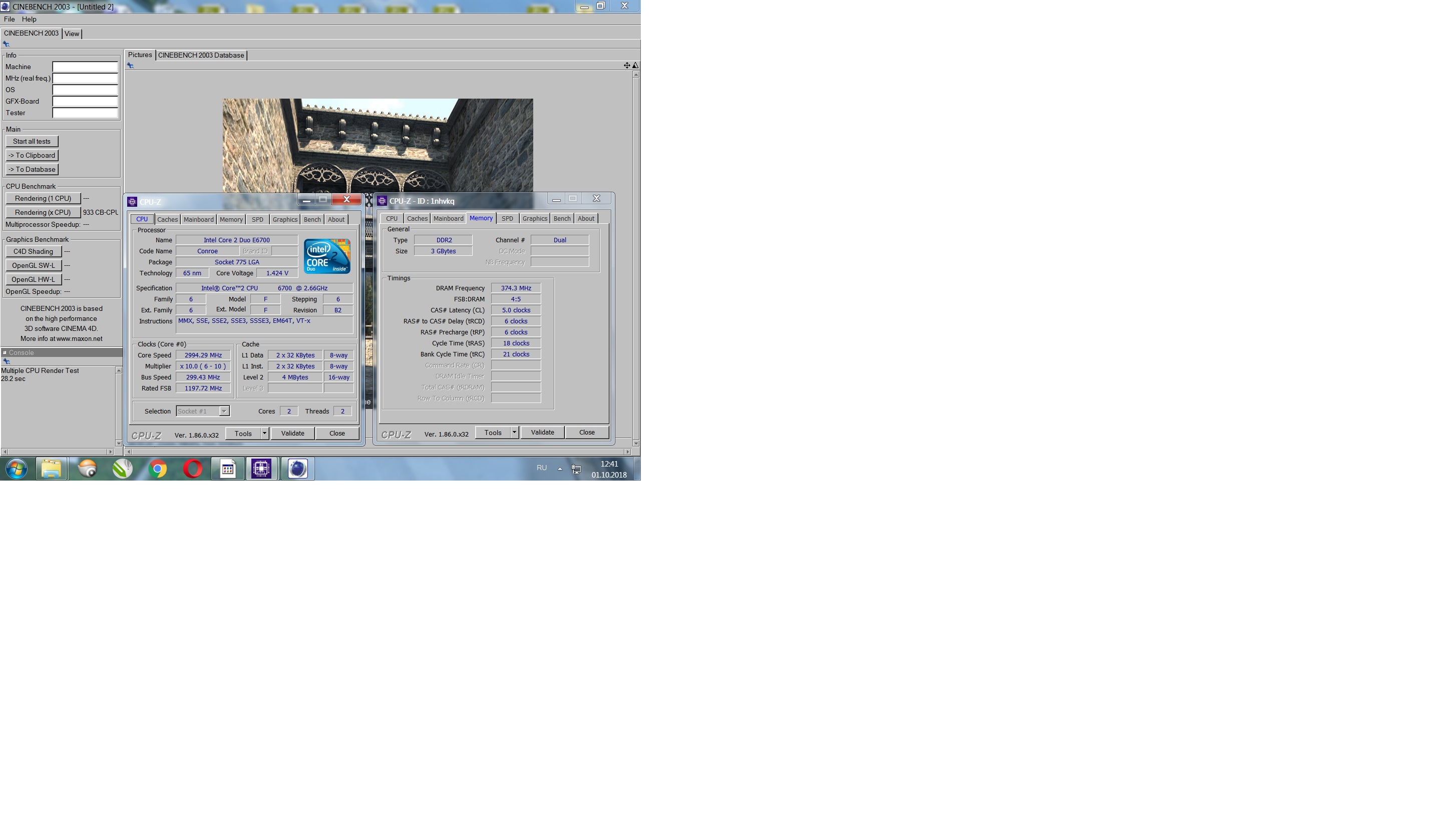Open SPD tab in Memory CPU-Z window
Image resolution: width=1456 pixels, height=817 pixels.
pos(507,219)
